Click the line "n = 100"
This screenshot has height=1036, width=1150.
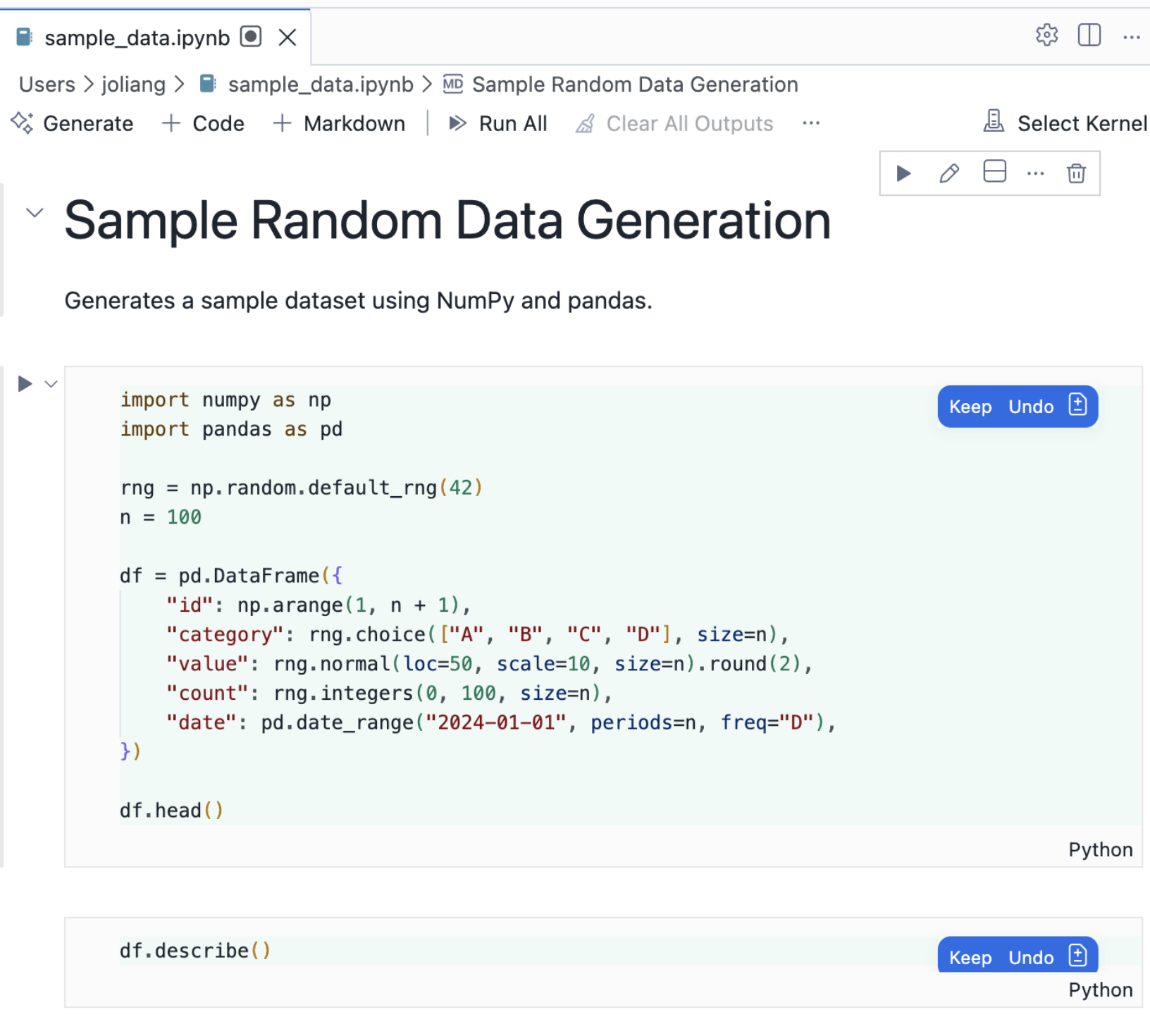coord(161,517)
